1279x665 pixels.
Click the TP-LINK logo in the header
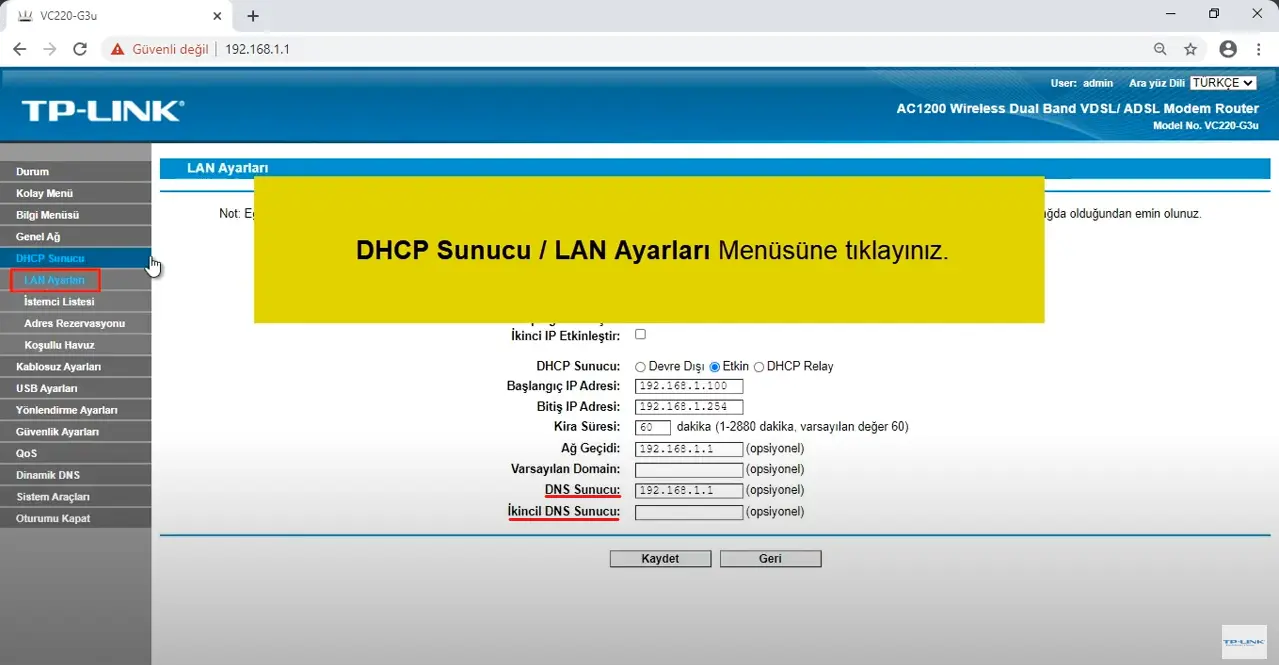[103, 111]
